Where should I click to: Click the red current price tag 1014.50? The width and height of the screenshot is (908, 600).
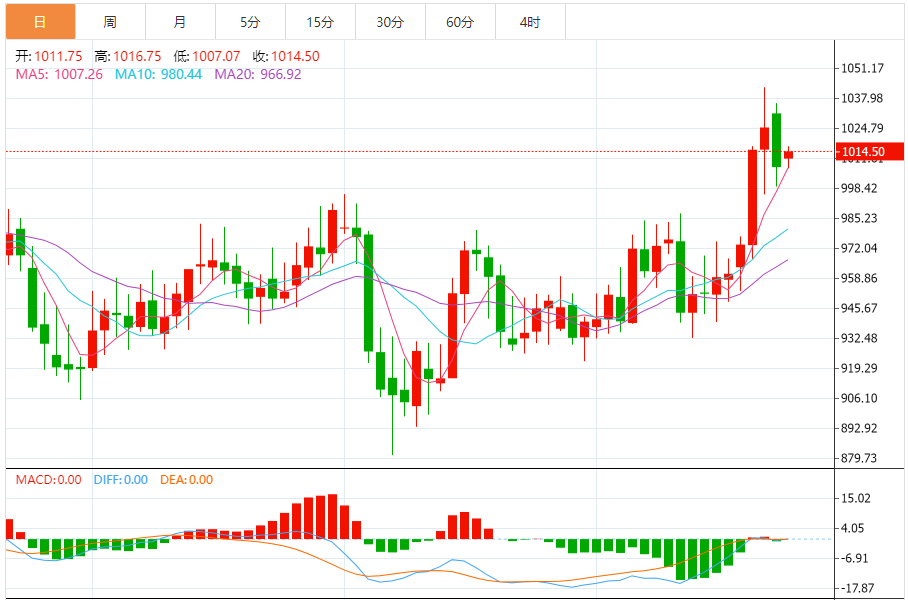coord(870,152)
